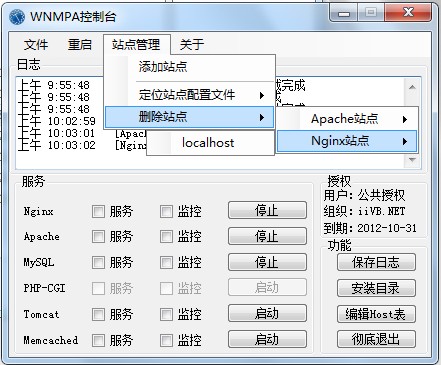Screen dimensions: 441x365
Task: Toggle Tomcat 服务 checkbox
Action: tap(98, 314)
